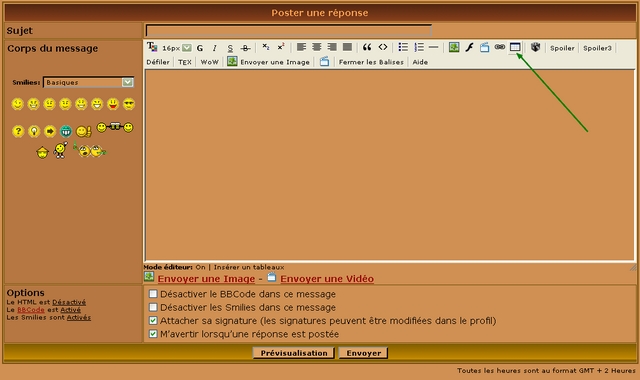640x380 pixels.
Task: Insert the question mark smiley
Action: pos(18,131)
